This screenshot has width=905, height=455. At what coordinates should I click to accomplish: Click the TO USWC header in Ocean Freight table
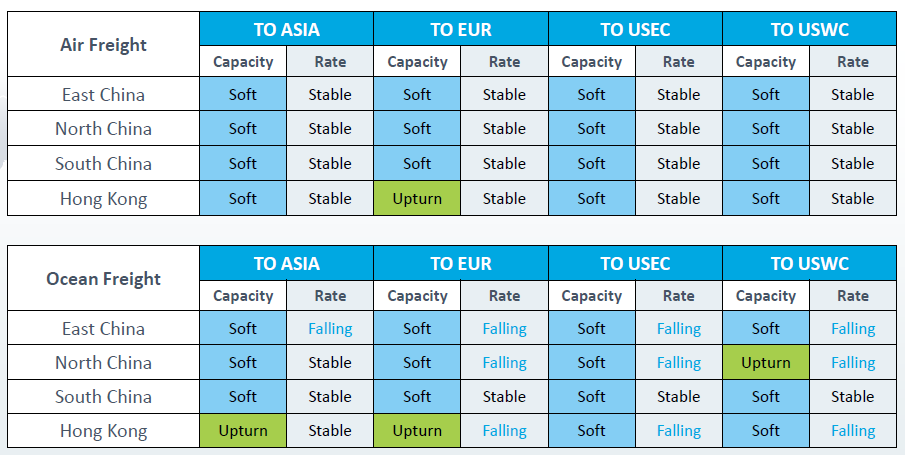[809, 263]
